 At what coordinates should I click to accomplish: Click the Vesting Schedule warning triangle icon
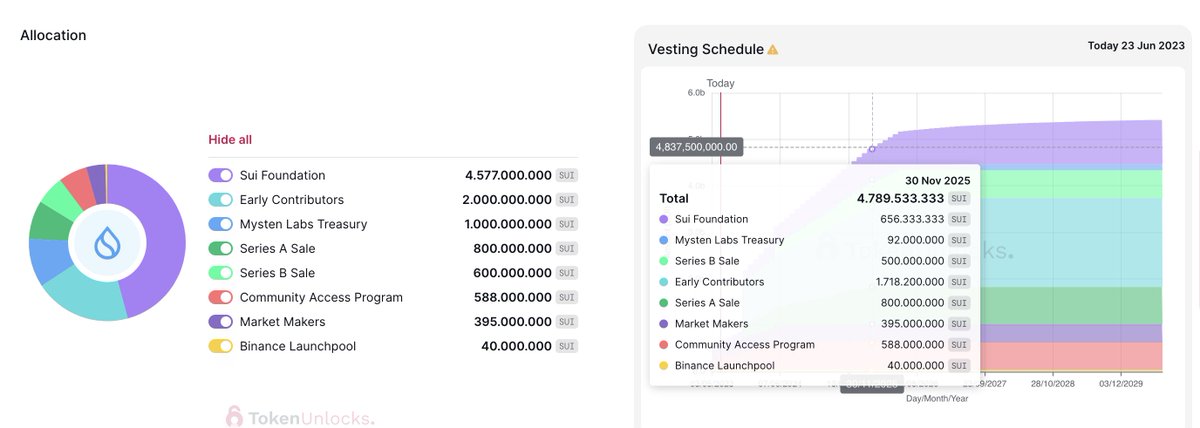773,49
